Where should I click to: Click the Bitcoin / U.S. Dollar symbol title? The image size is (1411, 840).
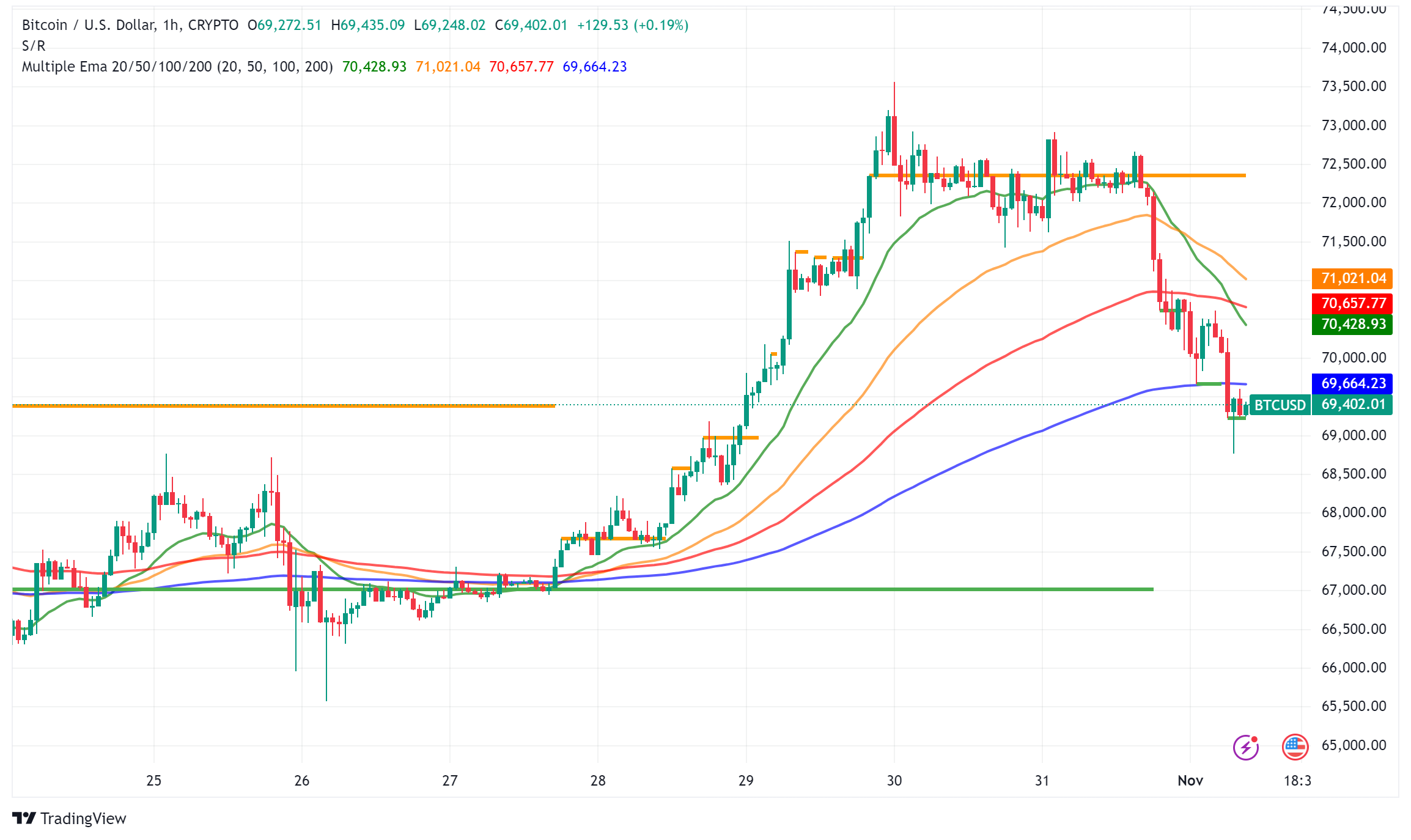[x=130, y=25]
